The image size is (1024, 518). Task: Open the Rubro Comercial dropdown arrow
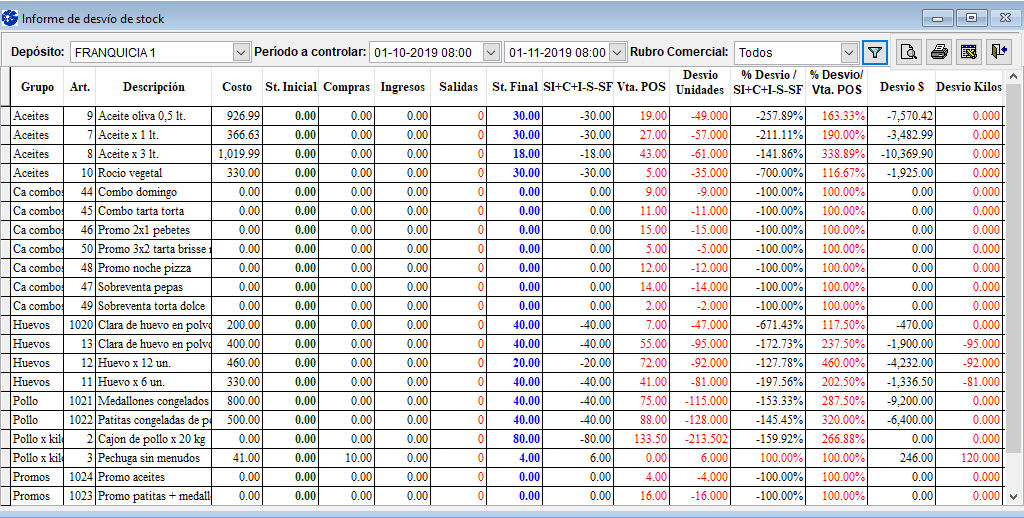coord(849,52)
